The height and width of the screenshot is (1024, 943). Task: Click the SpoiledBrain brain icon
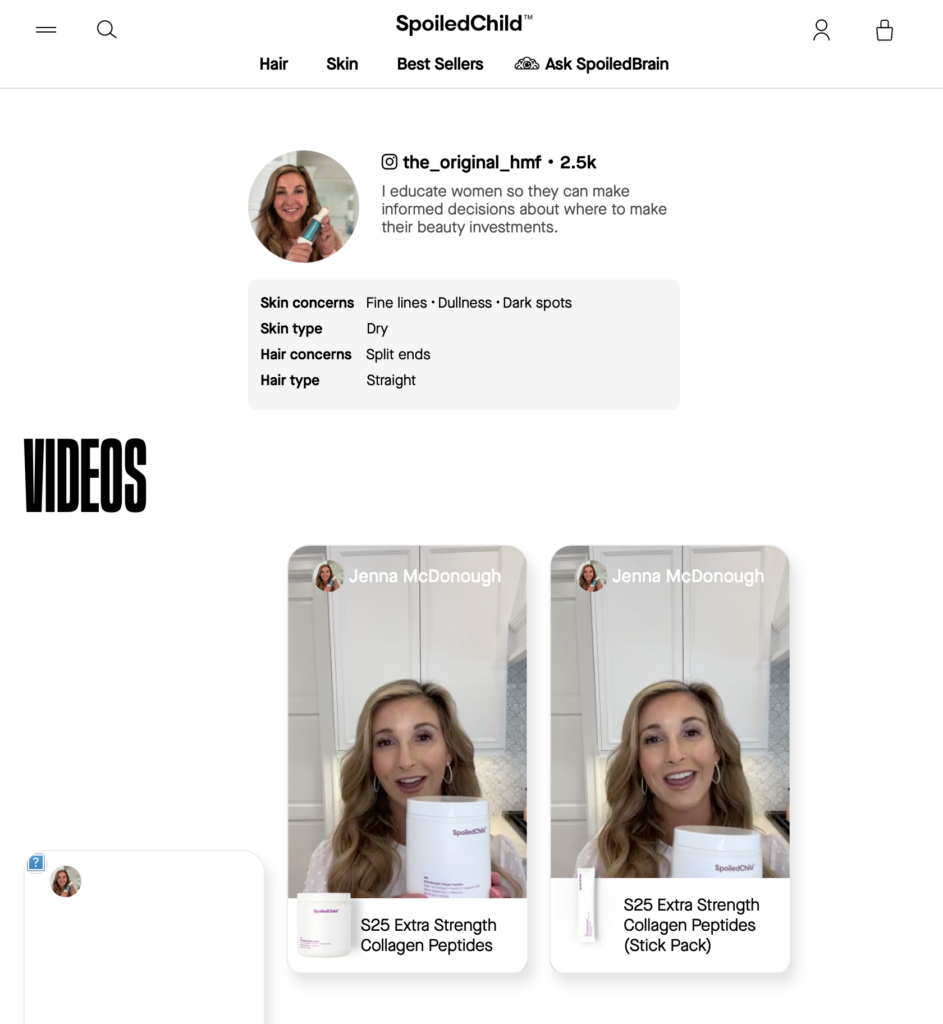(527, 64)
